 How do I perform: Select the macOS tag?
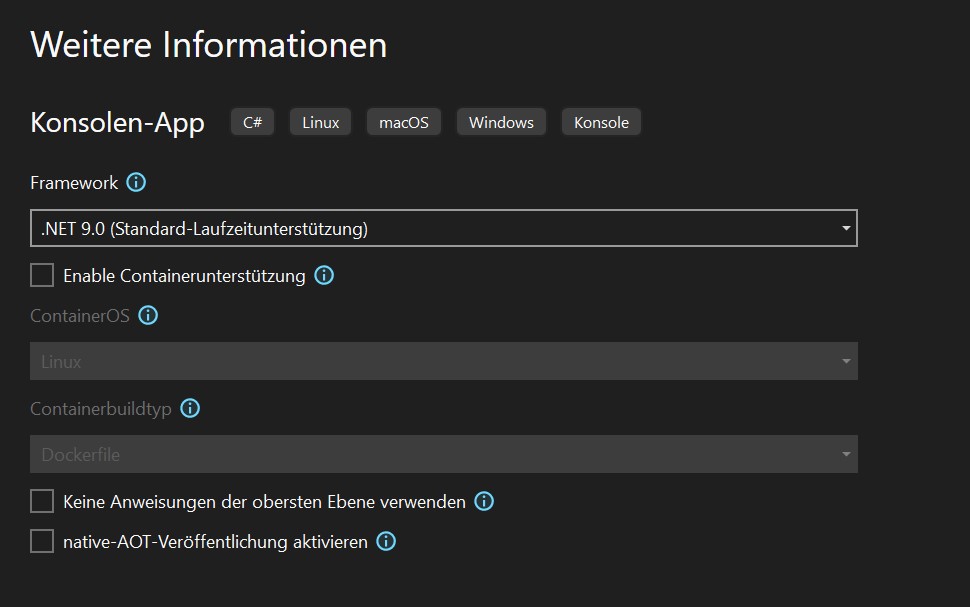[404, 122]
